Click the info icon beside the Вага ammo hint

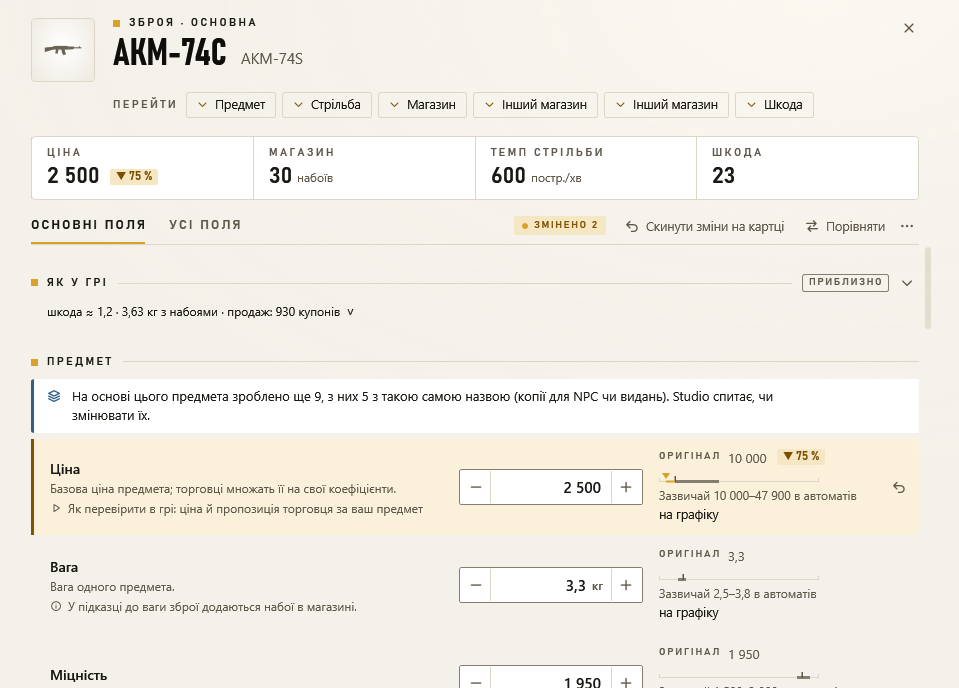click(56, 607)
